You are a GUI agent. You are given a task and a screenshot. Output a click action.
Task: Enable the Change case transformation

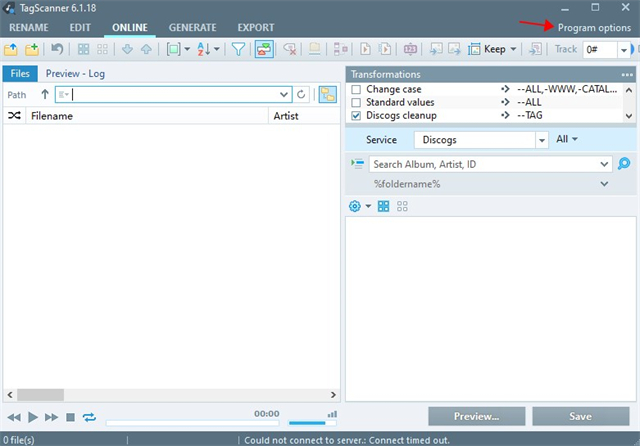coord(356,89)
